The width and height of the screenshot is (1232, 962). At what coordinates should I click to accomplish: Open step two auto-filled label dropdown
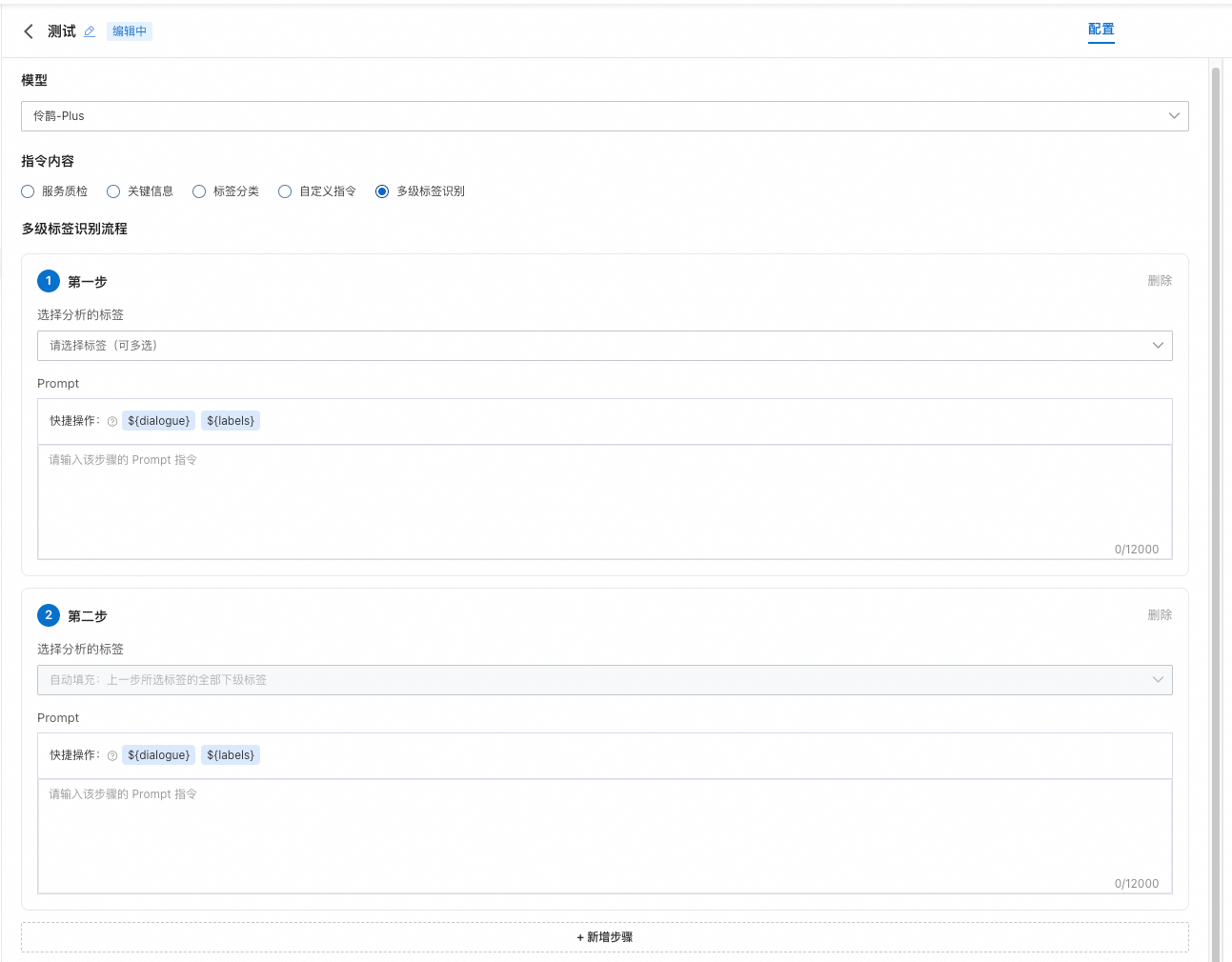coord(605,680)
